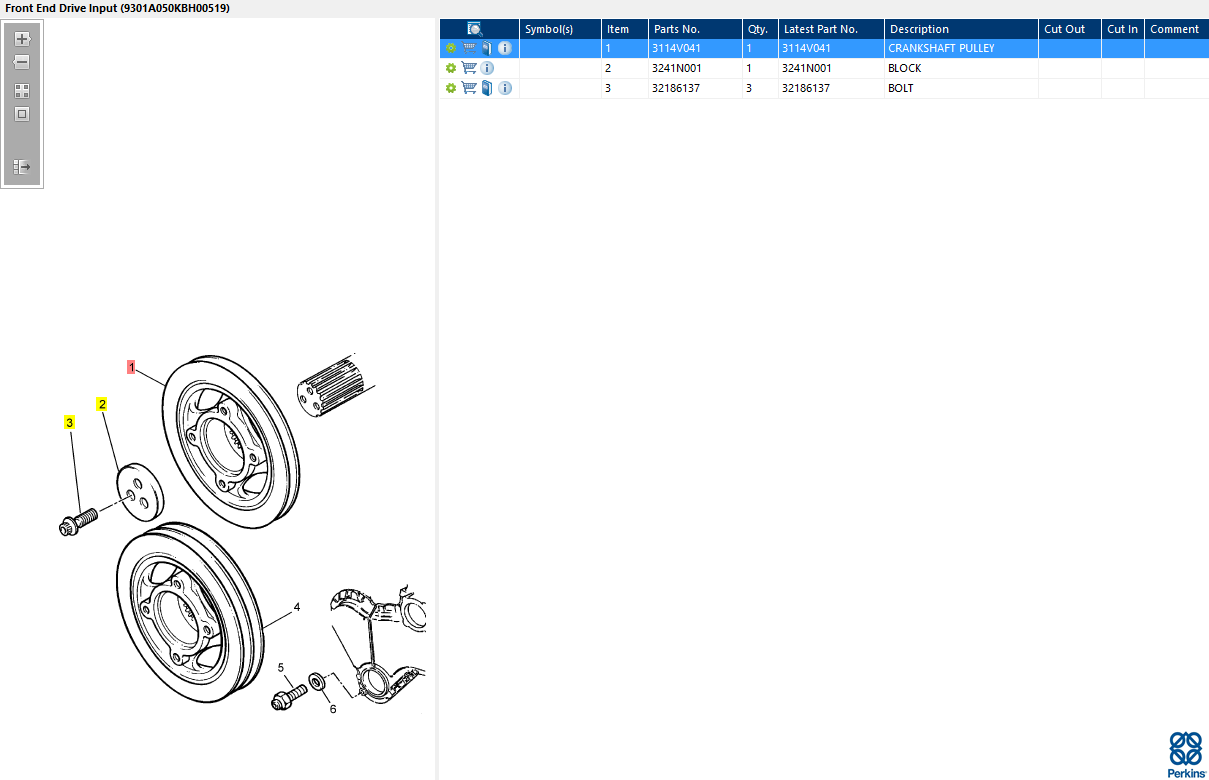Select callout 5 on the diagram

click(281, 667)
